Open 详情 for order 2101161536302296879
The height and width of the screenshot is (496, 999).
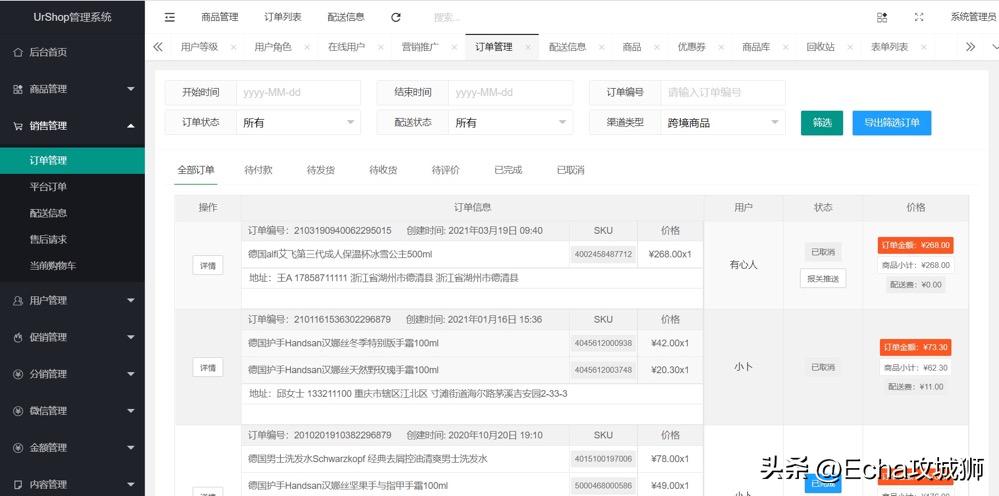(x=208, y=367)
